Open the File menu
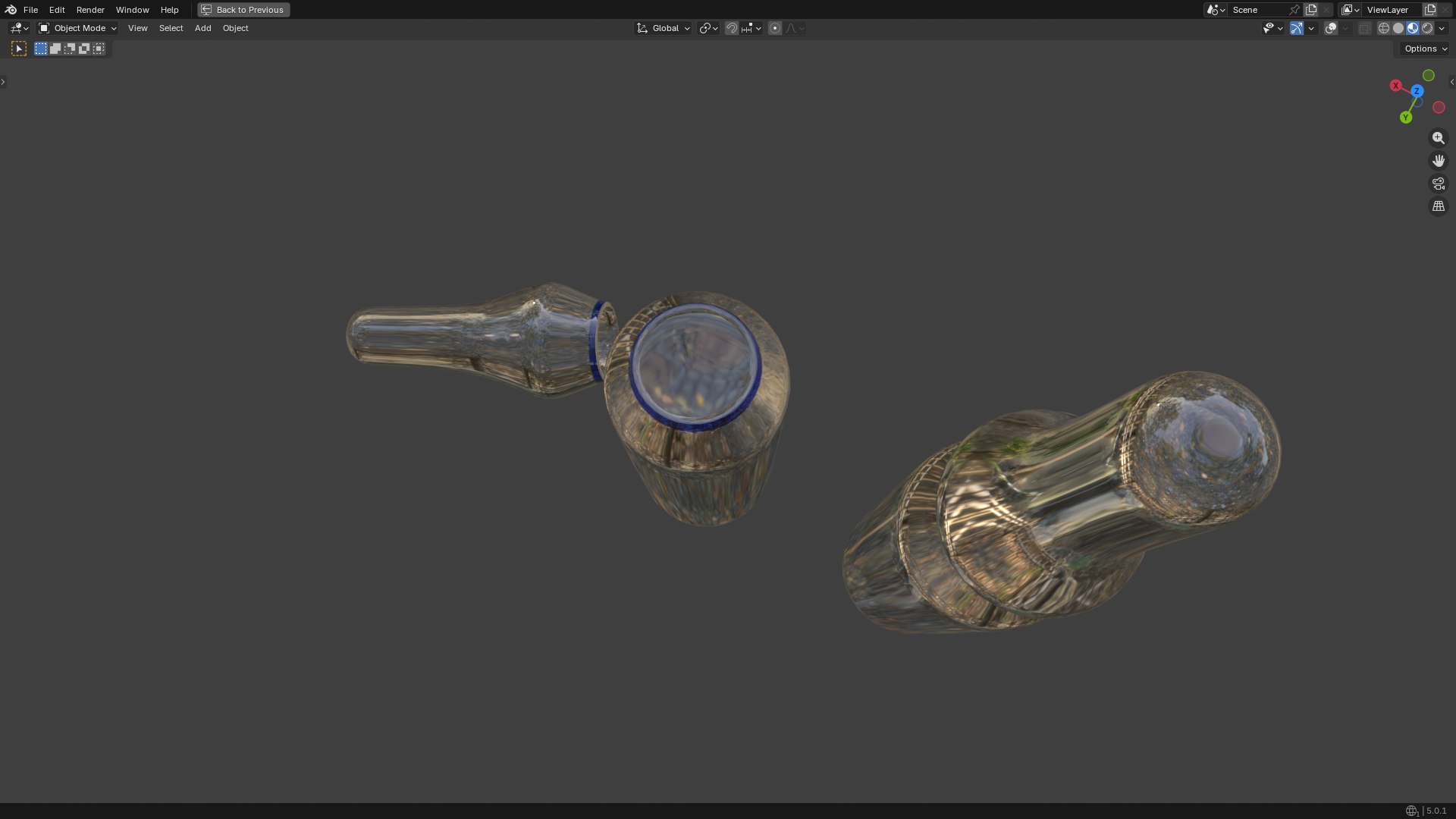1456x819 pixels. [x=30, y=10]
